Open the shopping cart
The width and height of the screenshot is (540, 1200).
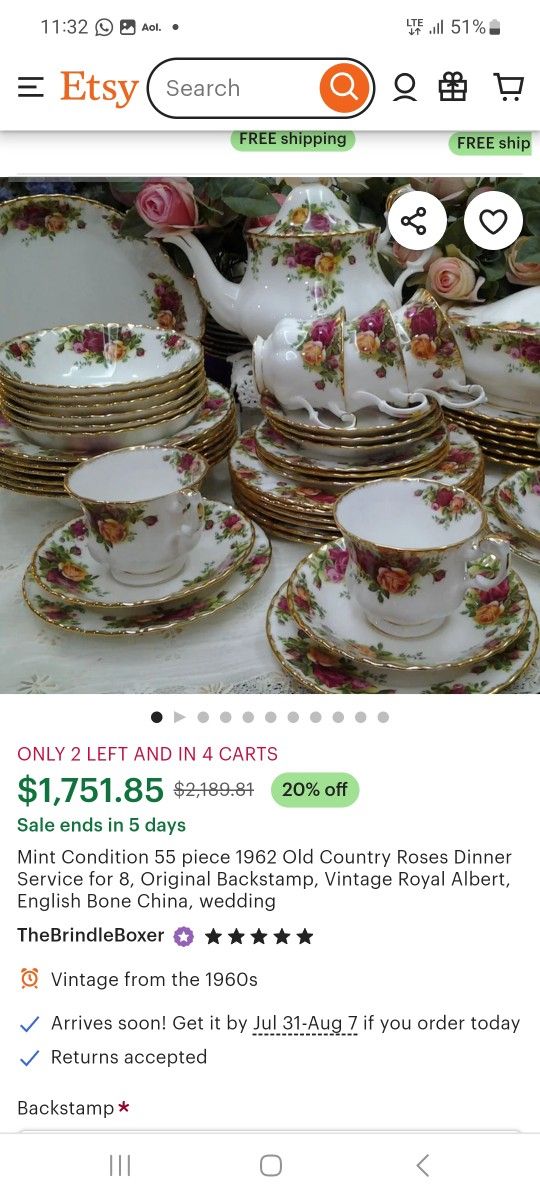coord(509,88)
